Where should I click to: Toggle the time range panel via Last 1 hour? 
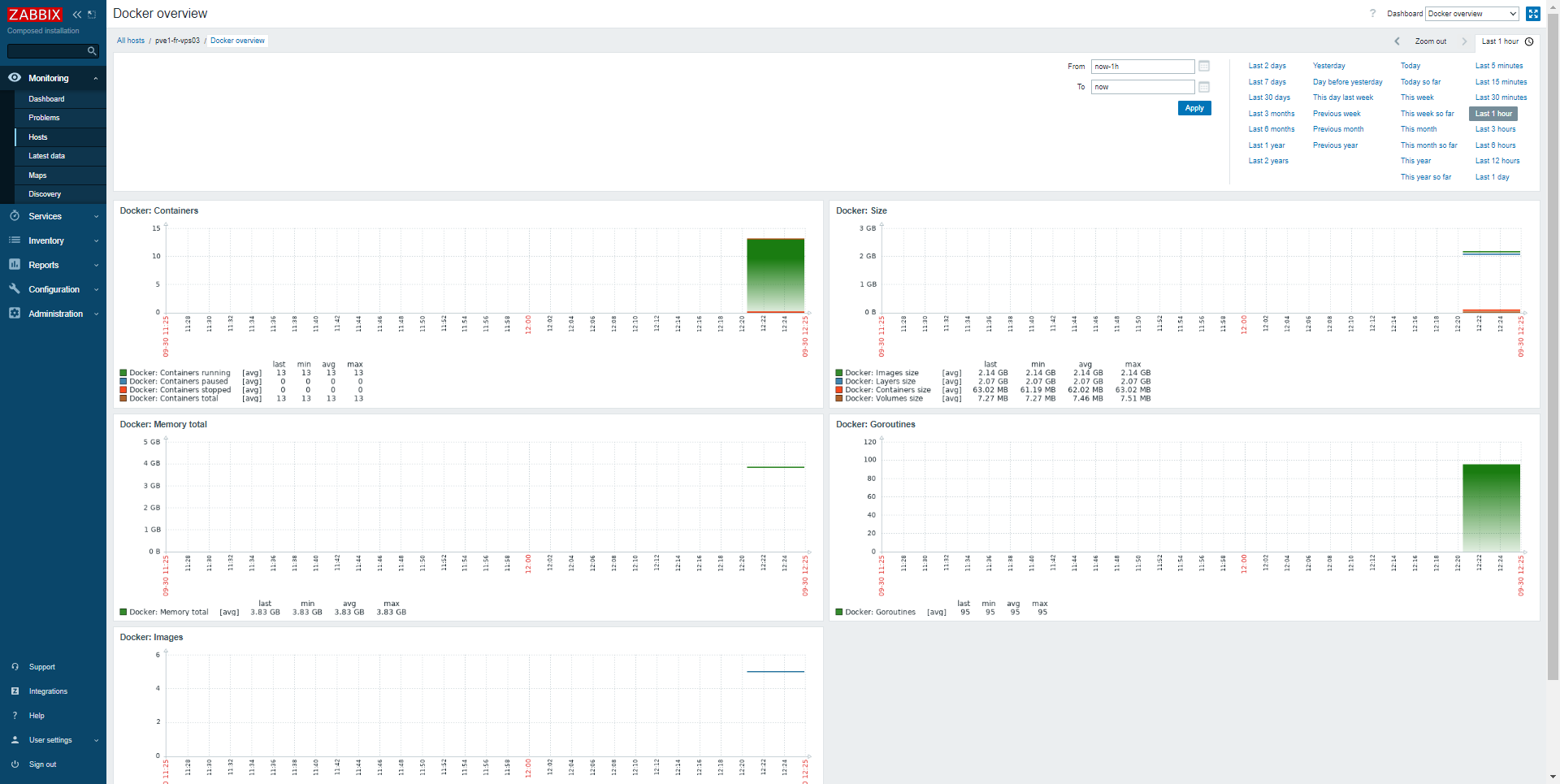(1500, 41)
